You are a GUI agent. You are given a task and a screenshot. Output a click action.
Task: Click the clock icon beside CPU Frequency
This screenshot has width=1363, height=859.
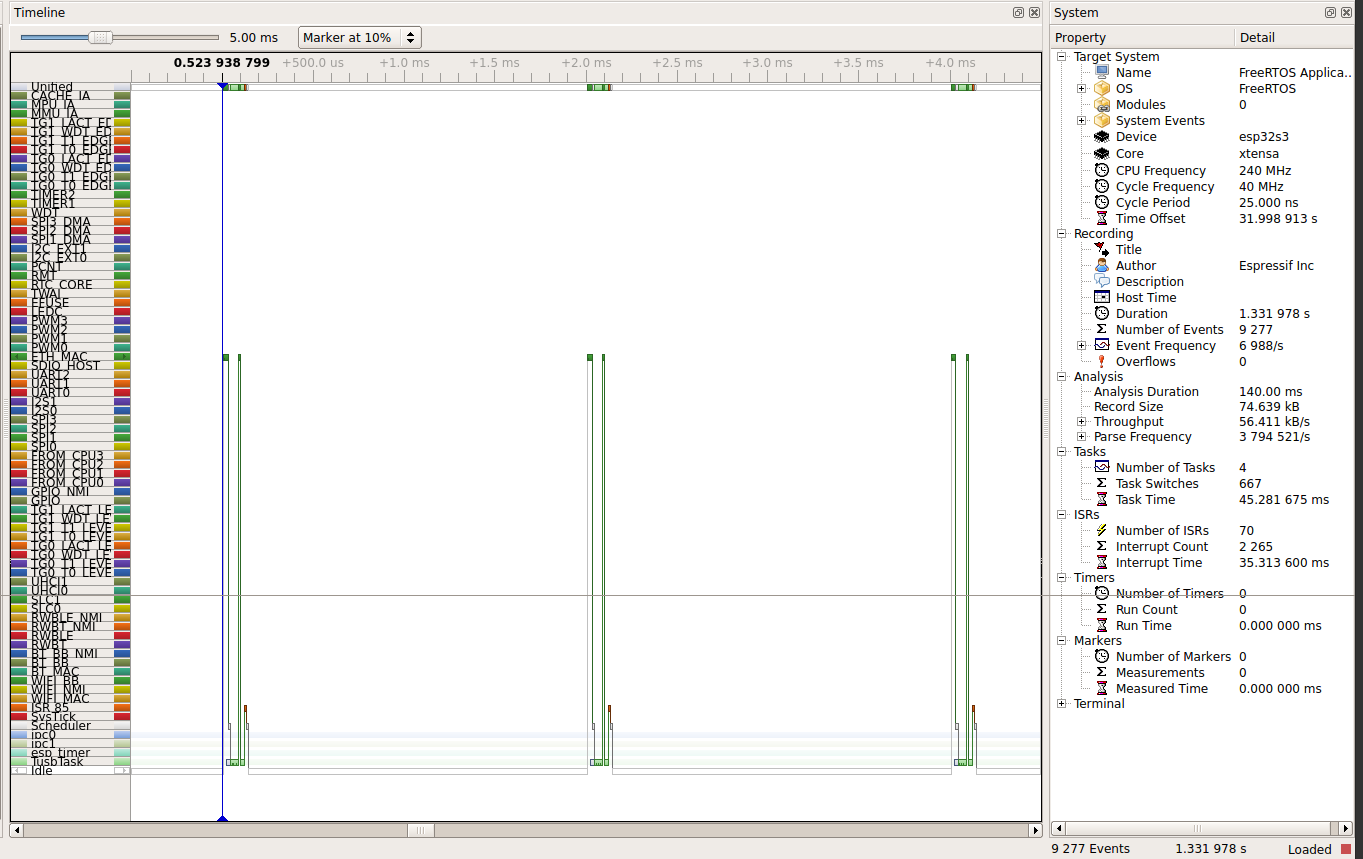tap(1101, 170)
